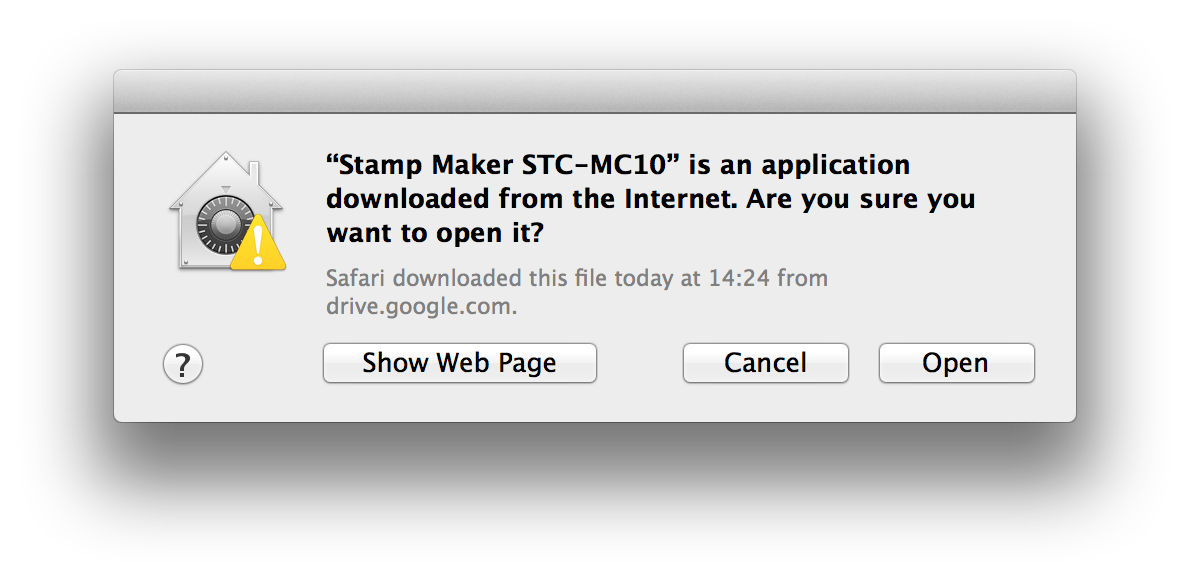1190x580 pixels.
Task: Cancel opening the downloaded application
Action: 766,363
